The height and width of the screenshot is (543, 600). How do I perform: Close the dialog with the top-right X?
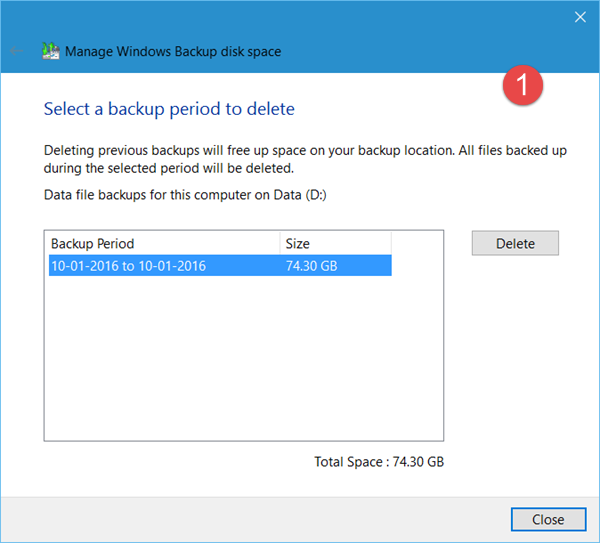pyautogui.click(x=580, y=17)
